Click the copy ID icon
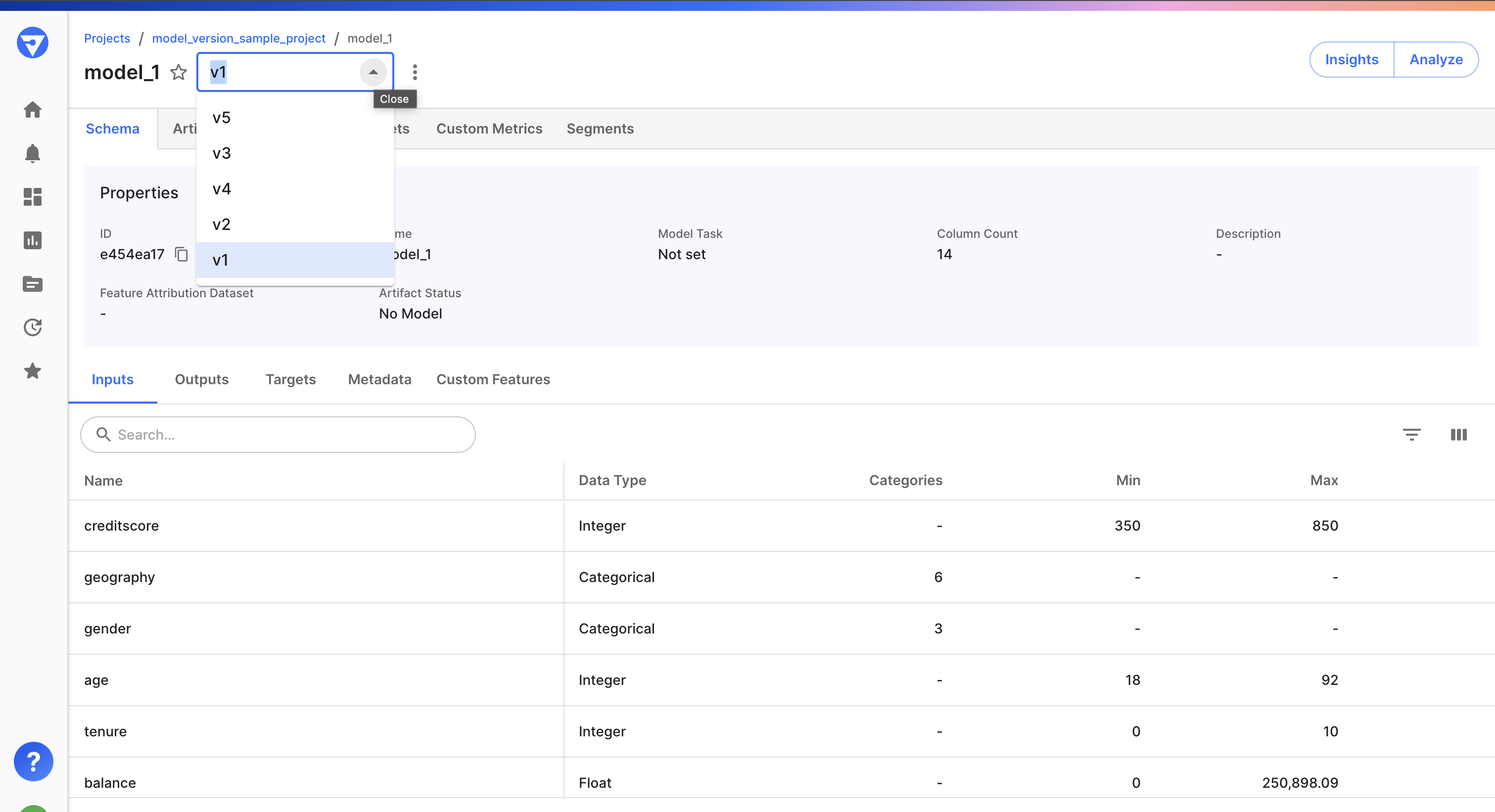Image resolution: width=1495 pixels, height=812 pixels. 182,254
